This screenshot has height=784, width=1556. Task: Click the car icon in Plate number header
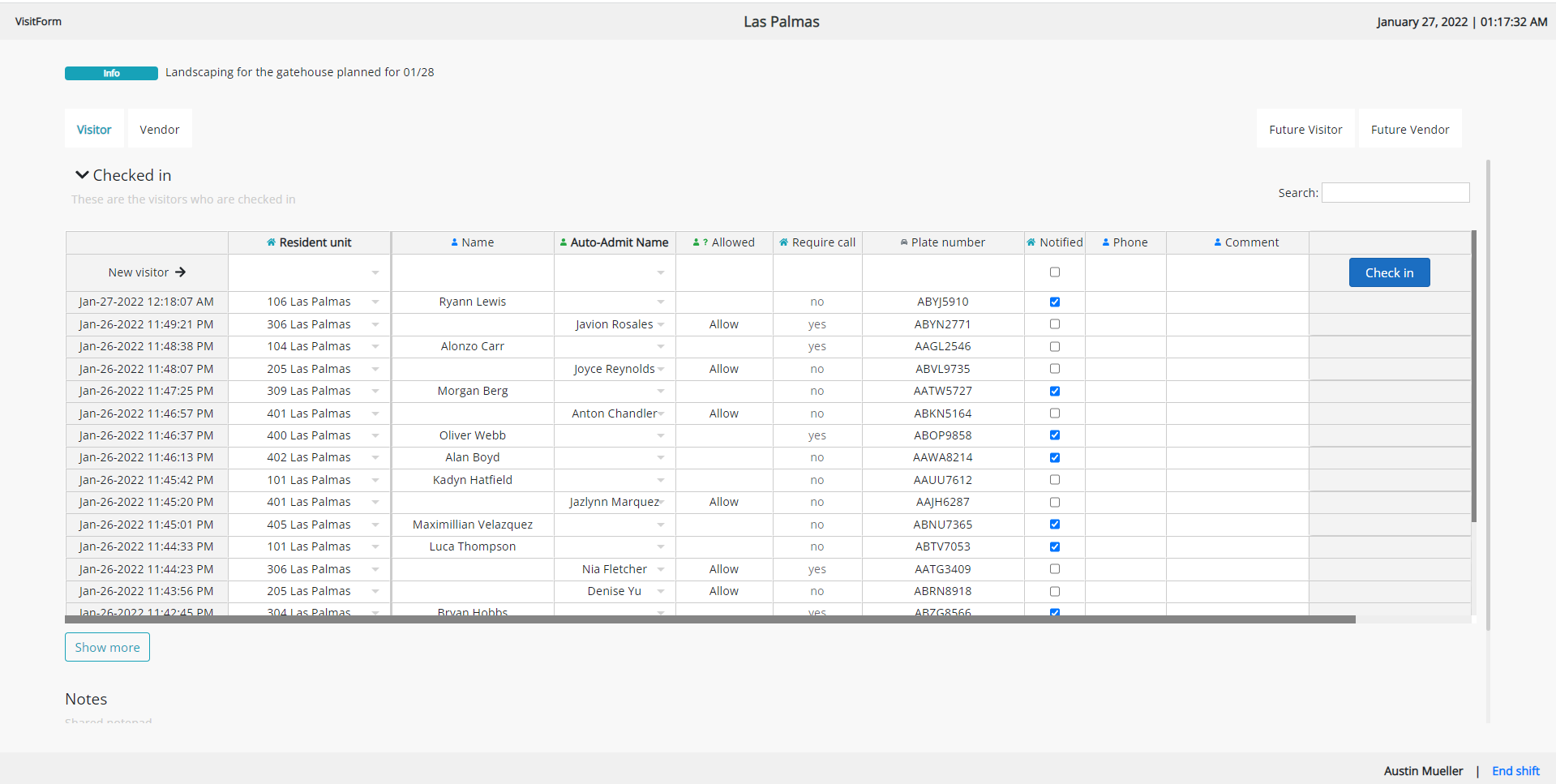(902, 242)
